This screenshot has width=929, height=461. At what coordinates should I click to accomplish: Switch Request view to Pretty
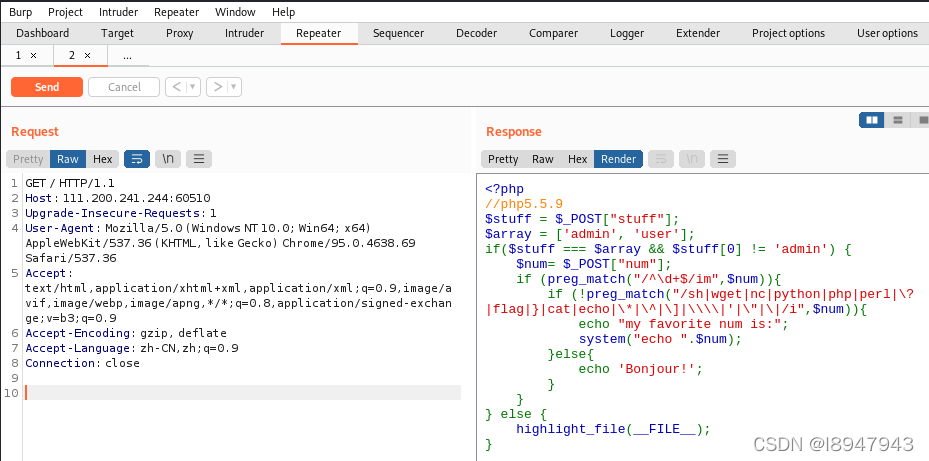(28, 159)
